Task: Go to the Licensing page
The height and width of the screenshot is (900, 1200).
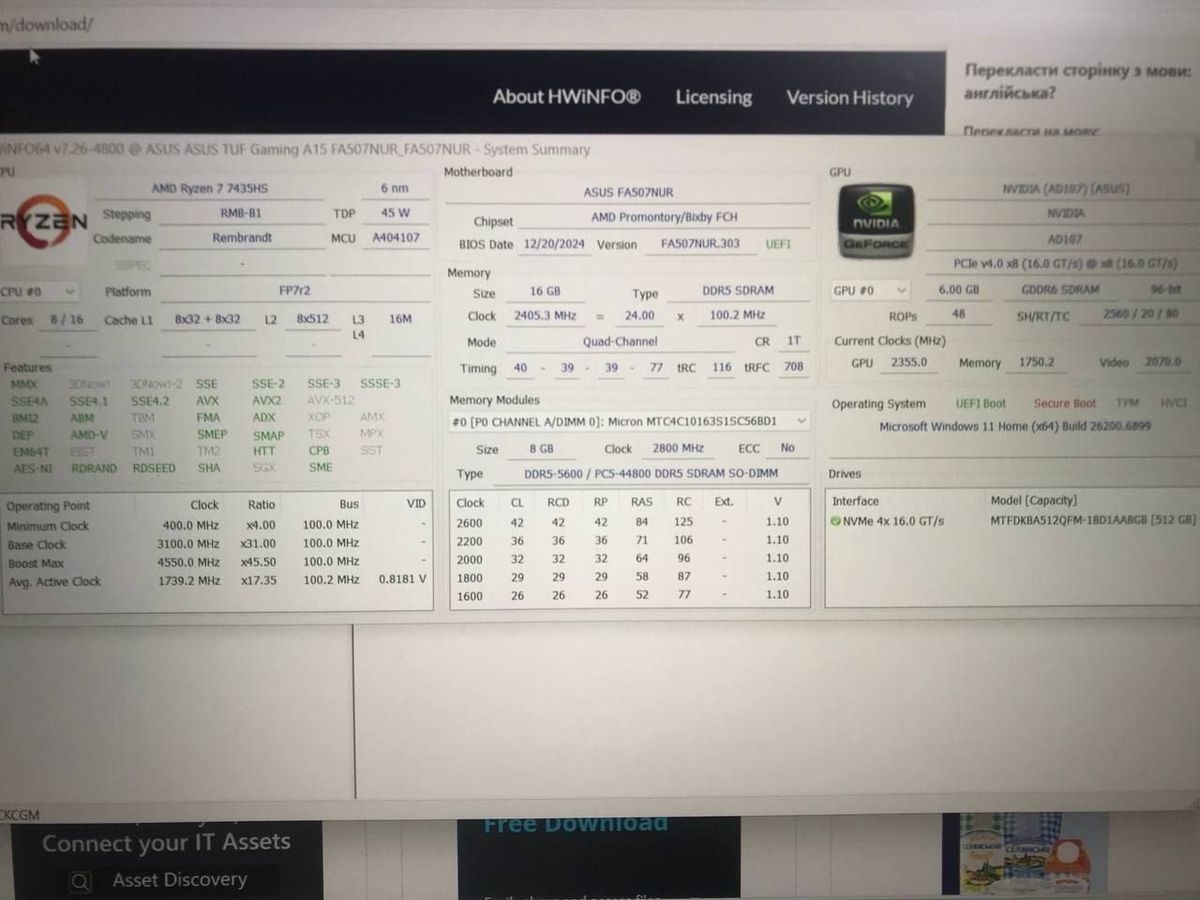Action: (713, 97)
